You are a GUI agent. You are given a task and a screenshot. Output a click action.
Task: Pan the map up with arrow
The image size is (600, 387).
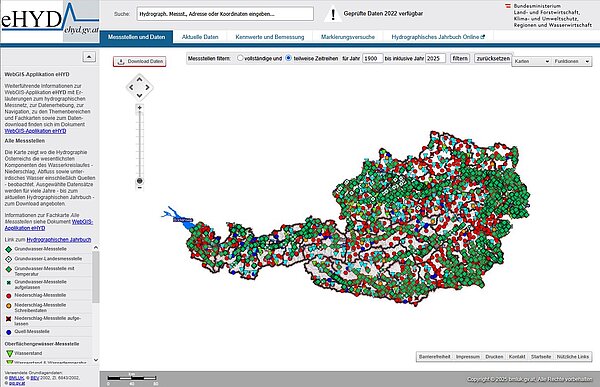click(x=139, y=79)
